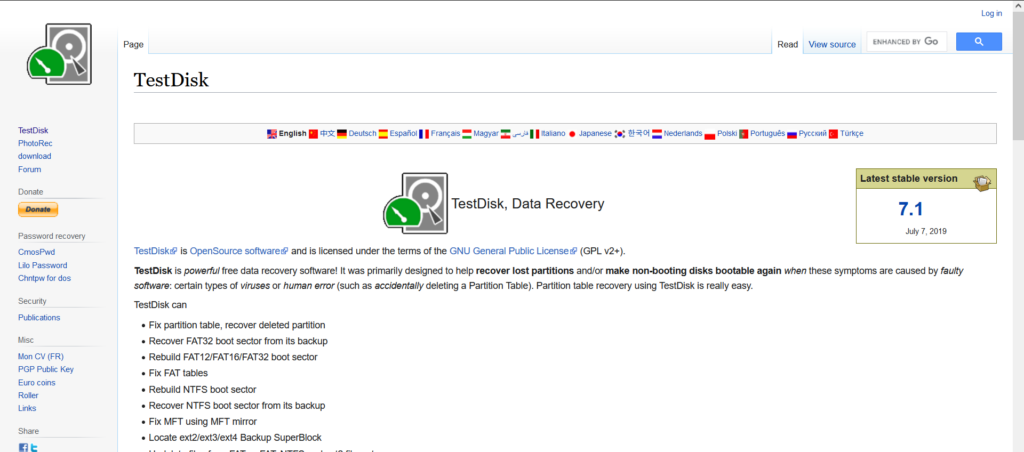Image resolution: width=1024 pixels, height=452 pixels.
Task: Click the Log in link
Action: 991,13
